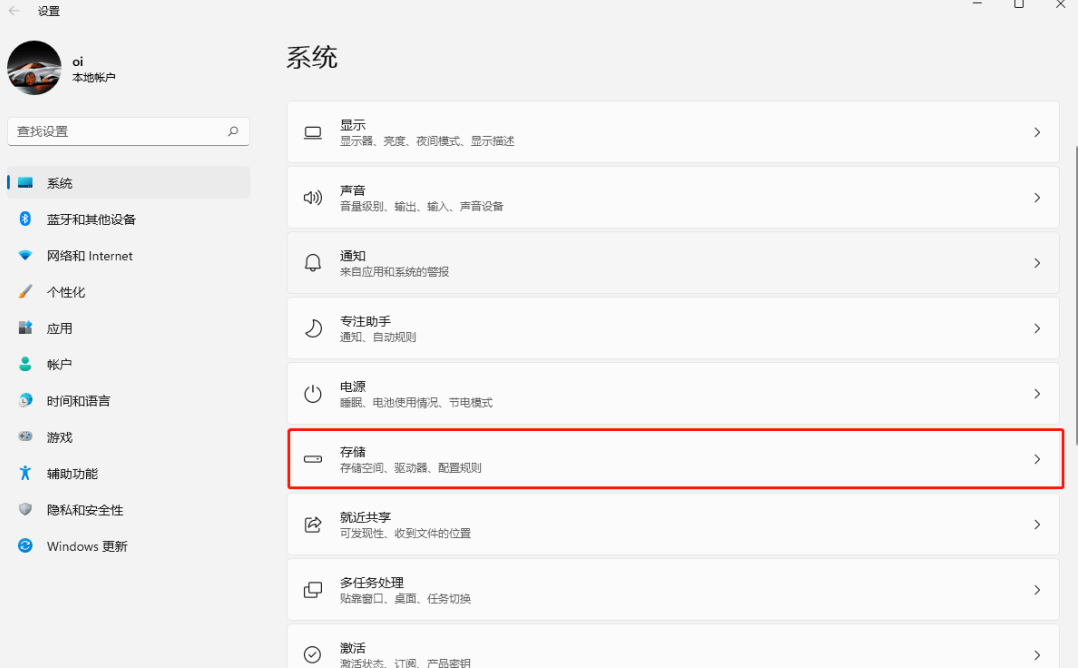Click the 就近共享 share icon
The width and height of the screenshot is (1078, 668).
point(313,525)
